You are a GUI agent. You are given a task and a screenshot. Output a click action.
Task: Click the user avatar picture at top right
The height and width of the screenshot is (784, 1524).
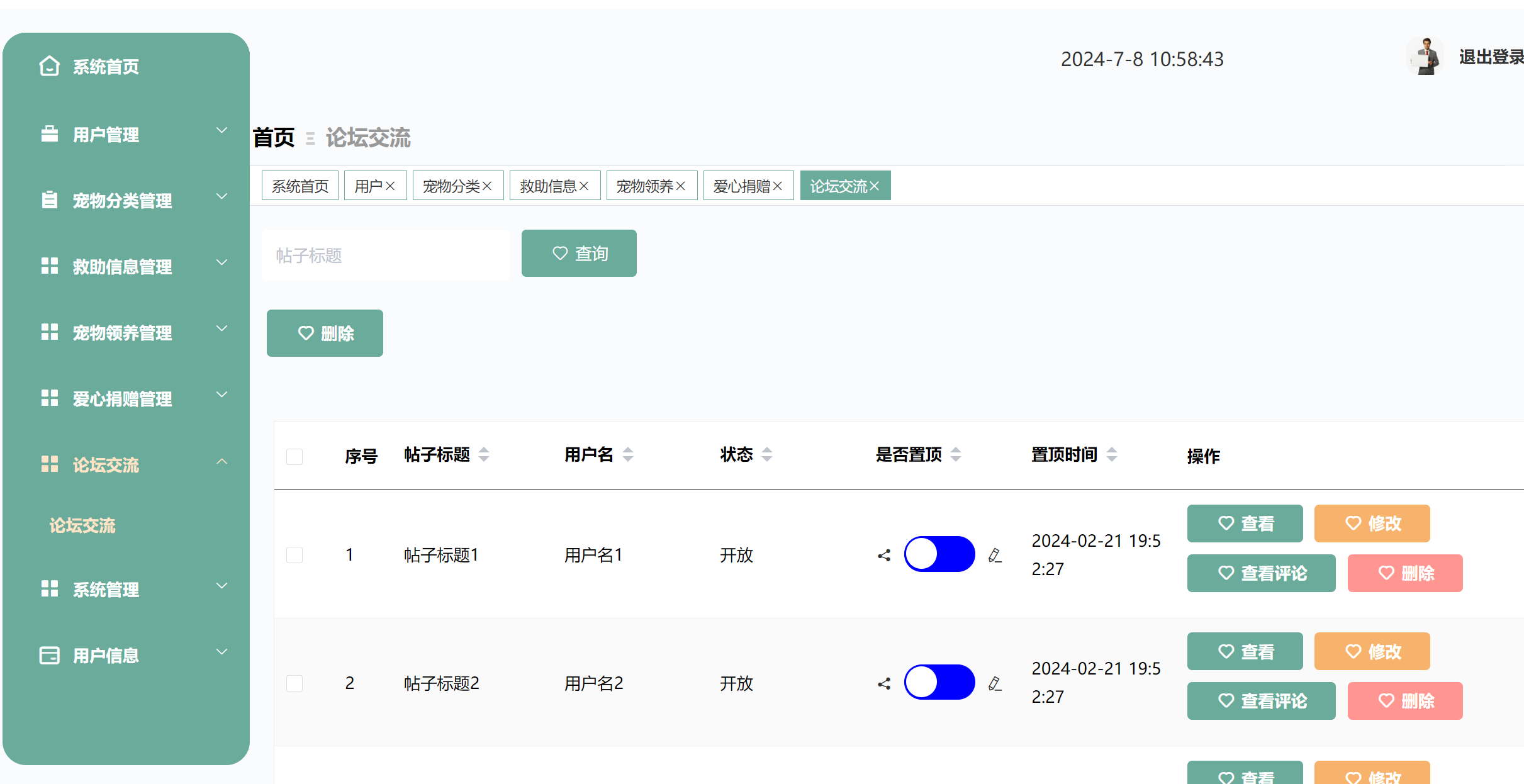pos(1426,57)
